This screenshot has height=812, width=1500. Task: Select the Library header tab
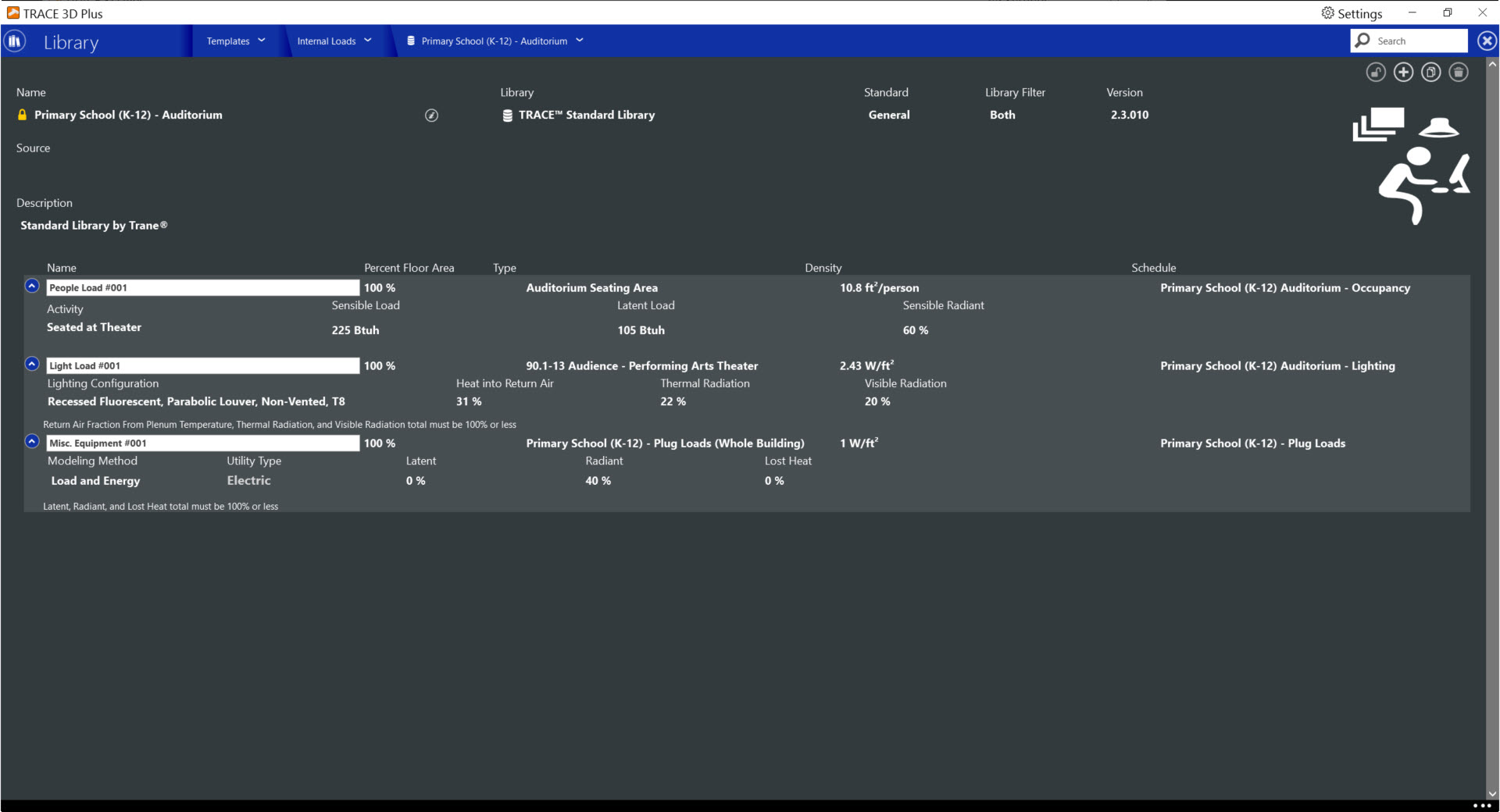[x=71, y=42]
